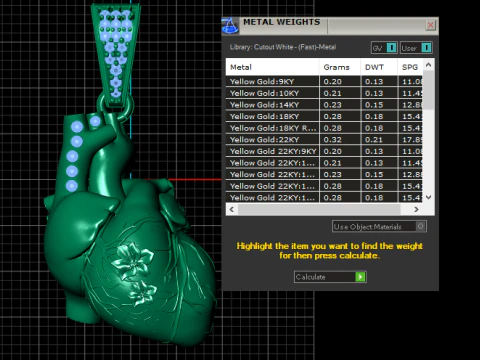Sort by the SPG column header
This screenshot has height=360, width=480.
click(x=410, y=67)
